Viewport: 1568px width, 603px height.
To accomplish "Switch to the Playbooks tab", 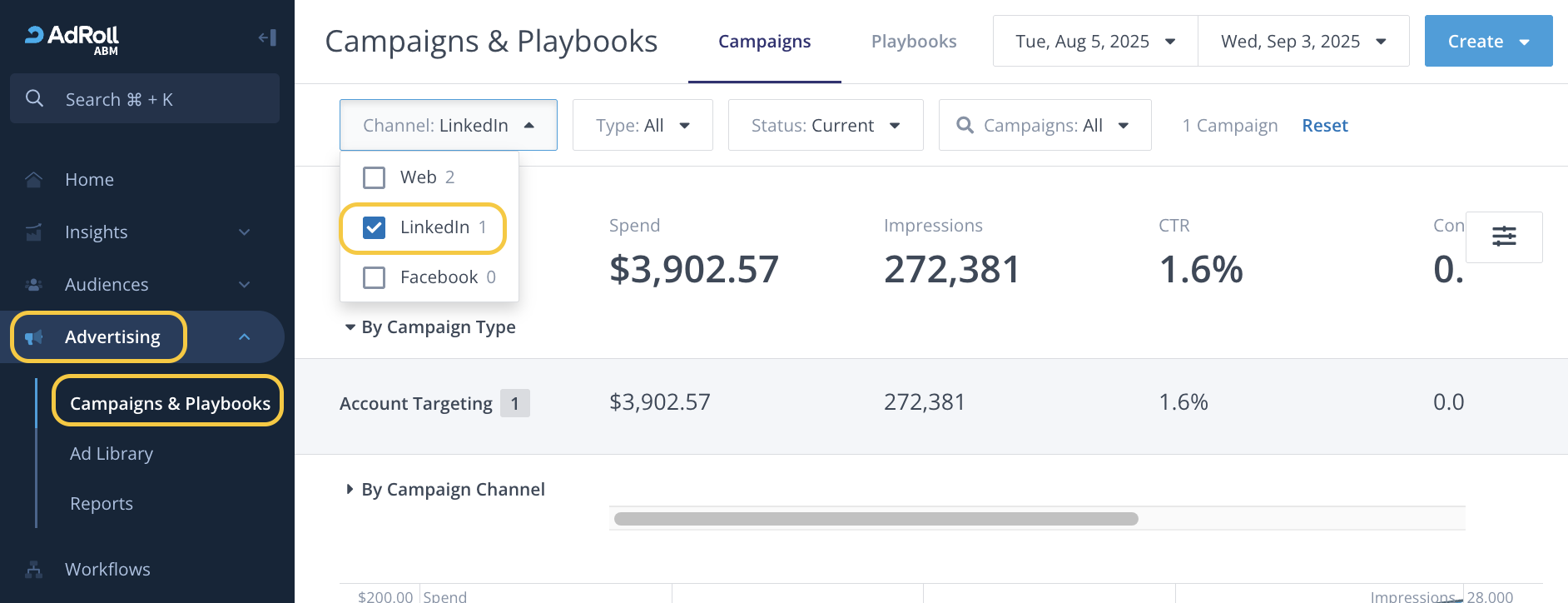I will [x=914, y=42].
